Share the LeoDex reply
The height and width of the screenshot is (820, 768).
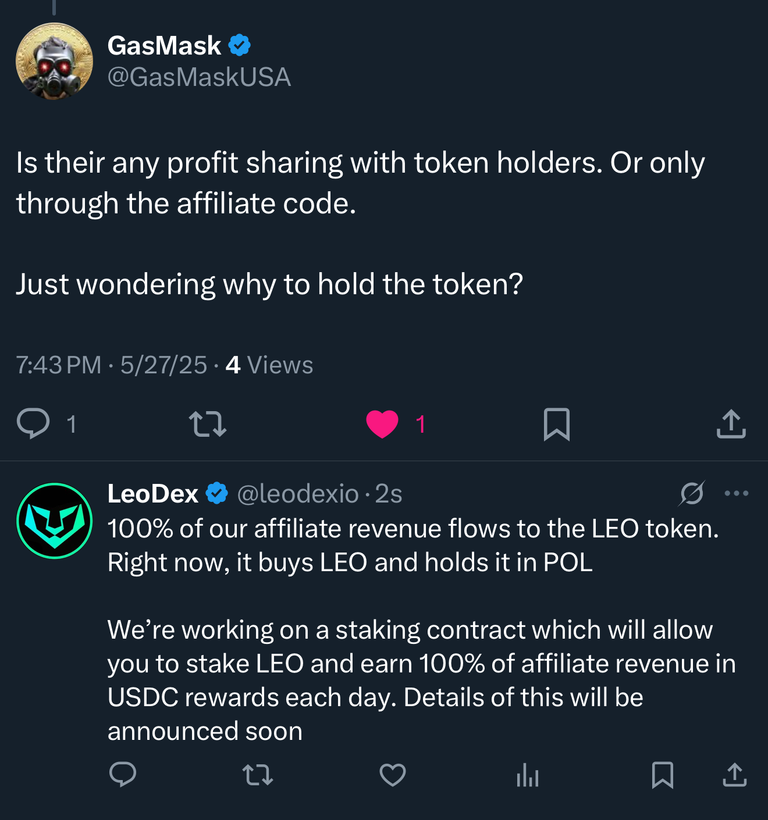[735, 774]
